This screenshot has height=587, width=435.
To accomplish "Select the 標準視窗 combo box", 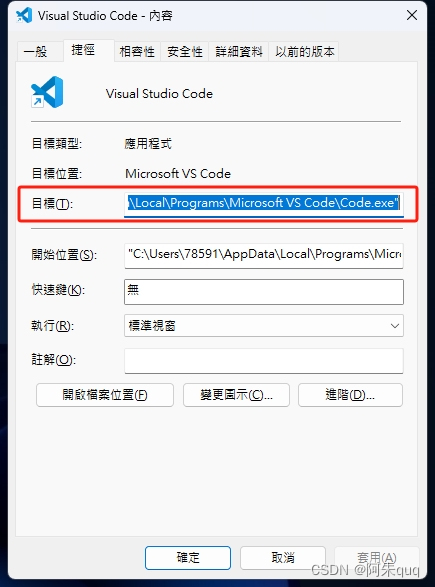I will (x=264, y=326).
